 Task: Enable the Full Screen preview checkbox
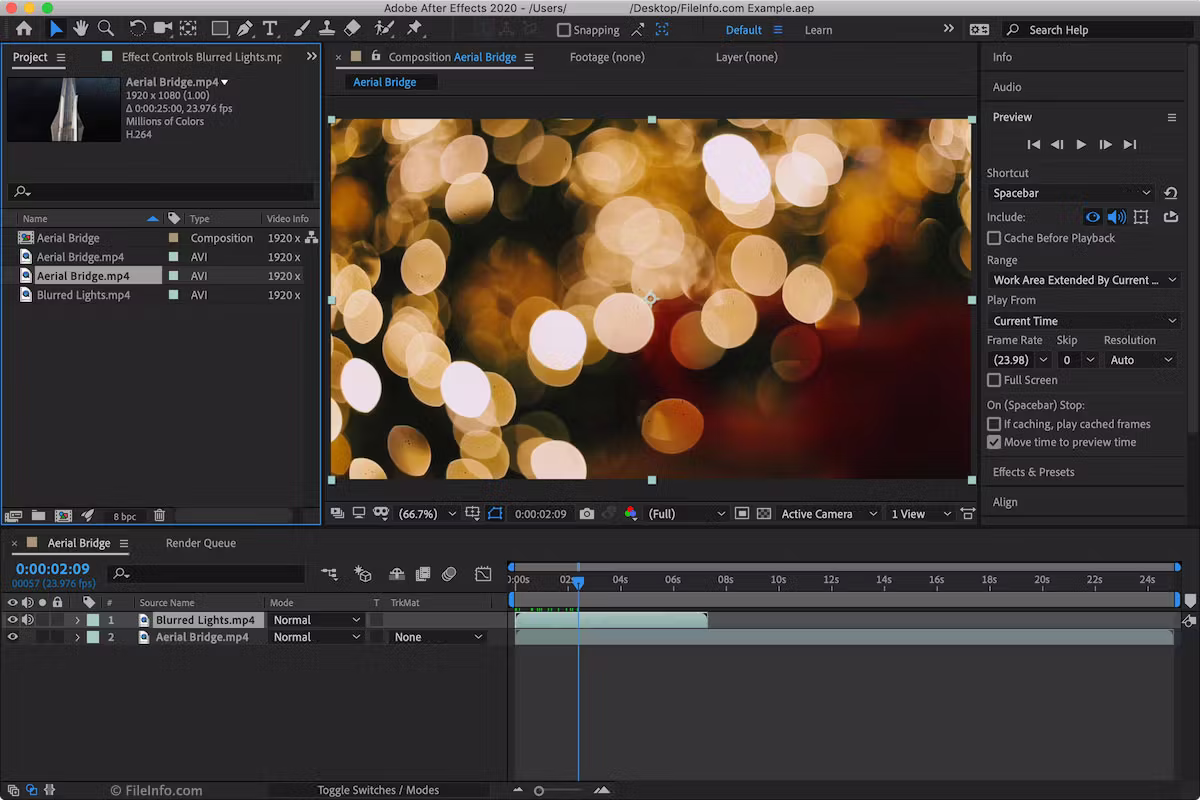point(994,380)
